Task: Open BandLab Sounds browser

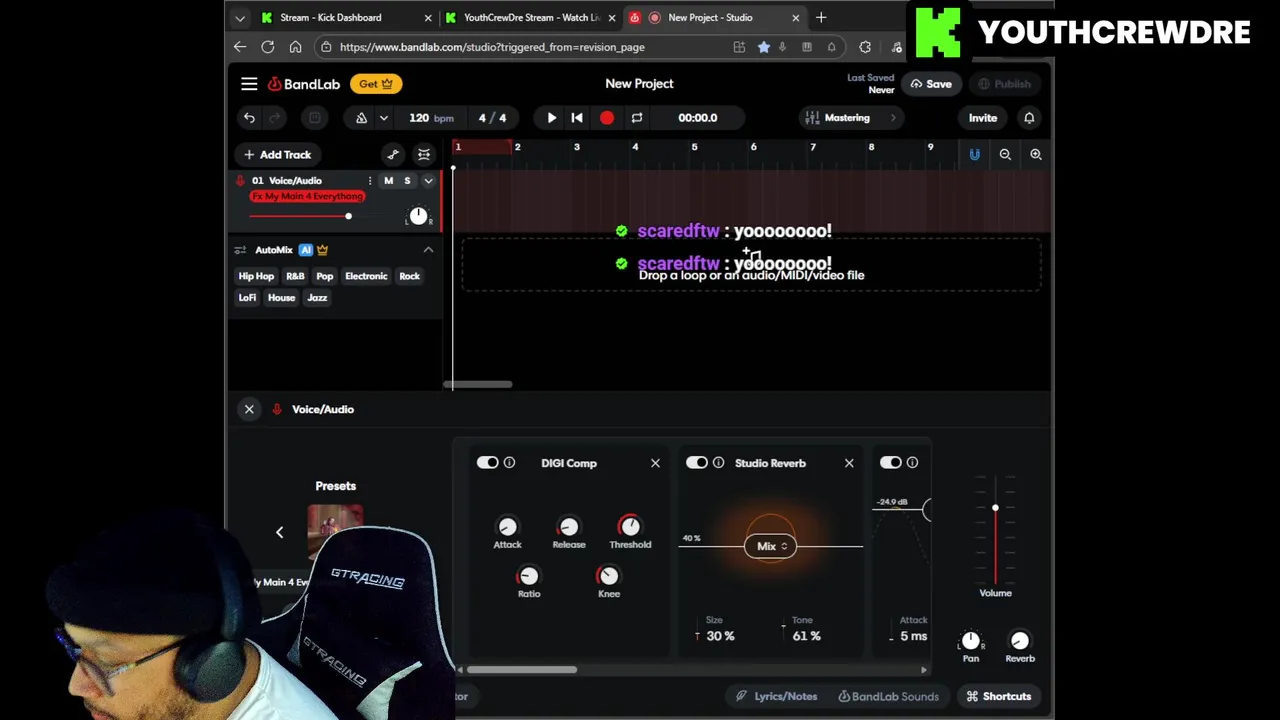Action: pyautogui.click(x=889, y=696)
